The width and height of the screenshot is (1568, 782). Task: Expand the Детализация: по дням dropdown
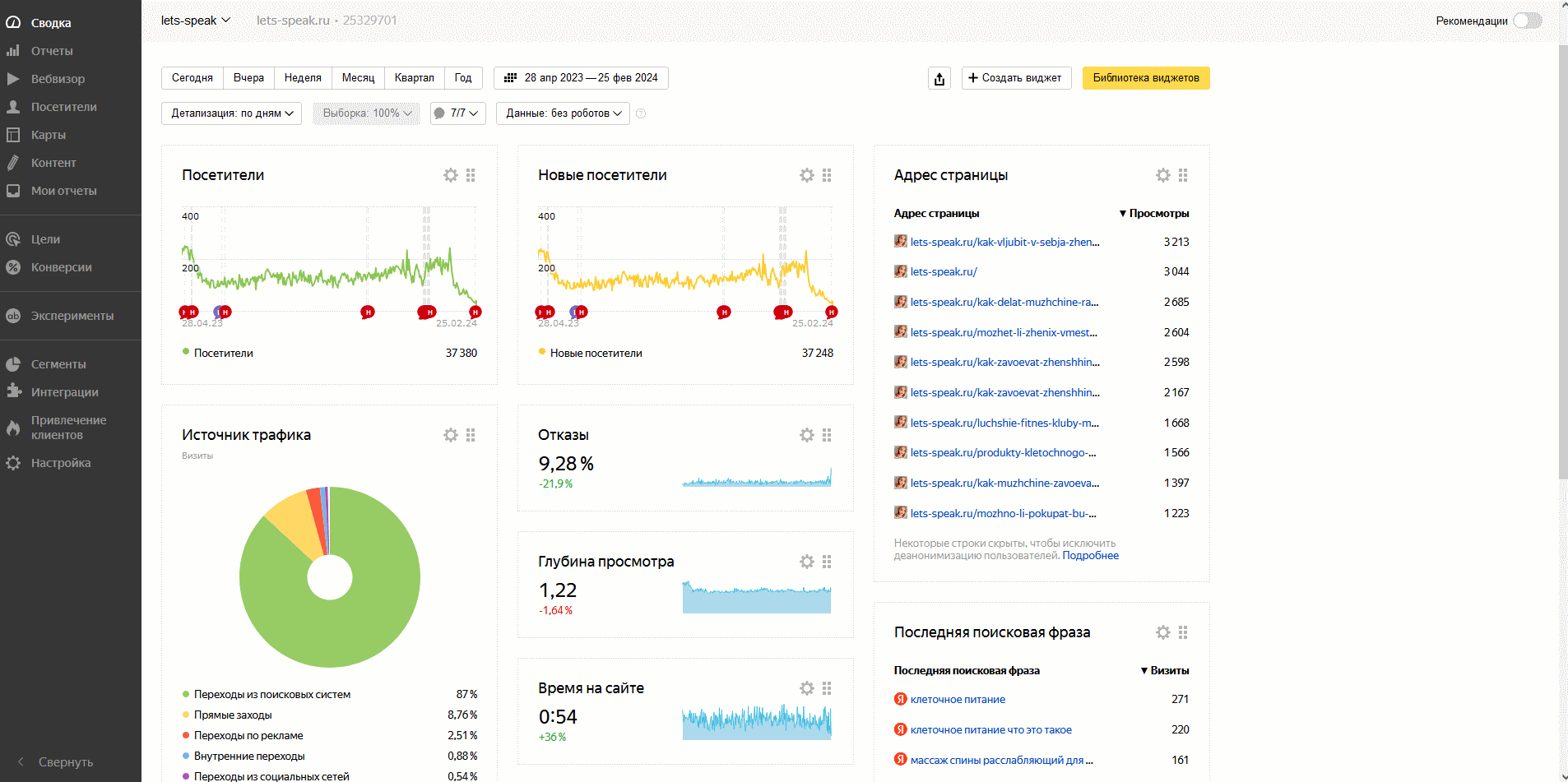click(x=231, y=113)
